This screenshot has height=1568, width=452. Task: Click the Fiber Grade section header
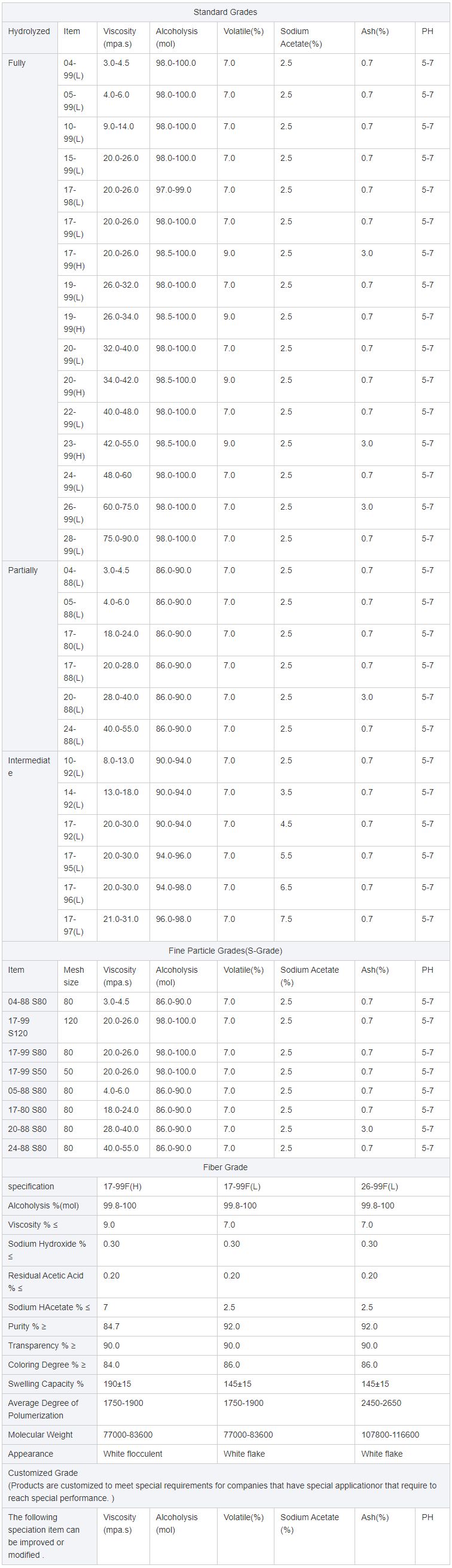pos(225,1167)
